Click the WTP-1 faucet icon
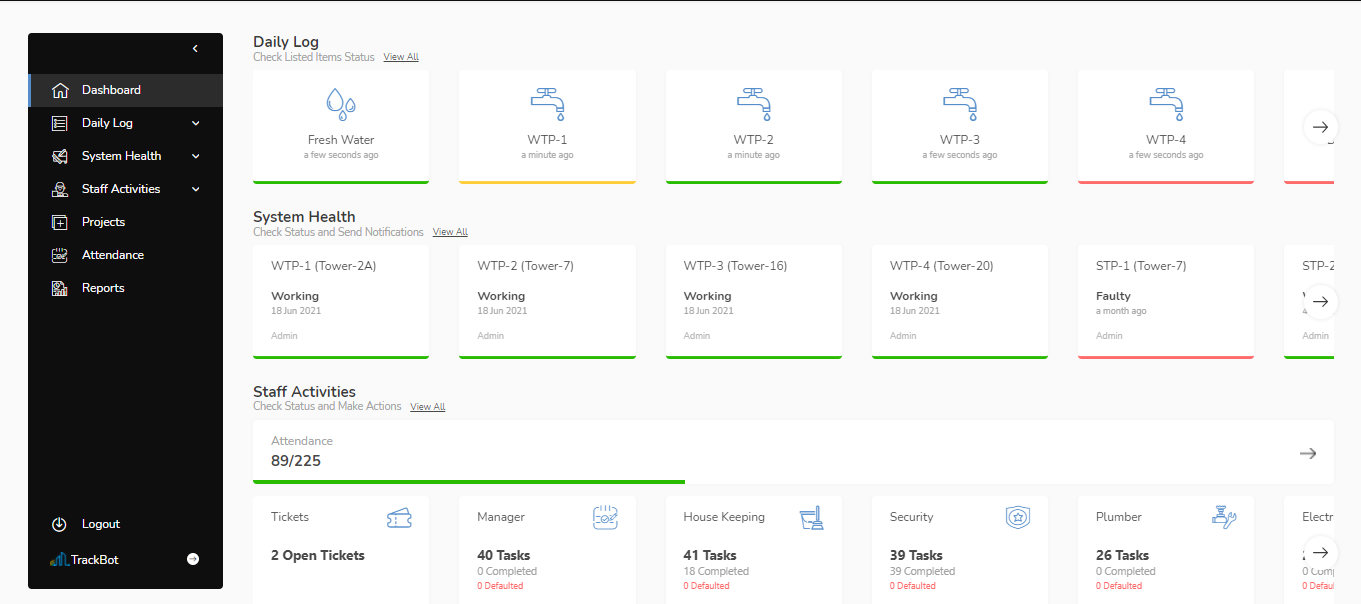 coord(547,103)
